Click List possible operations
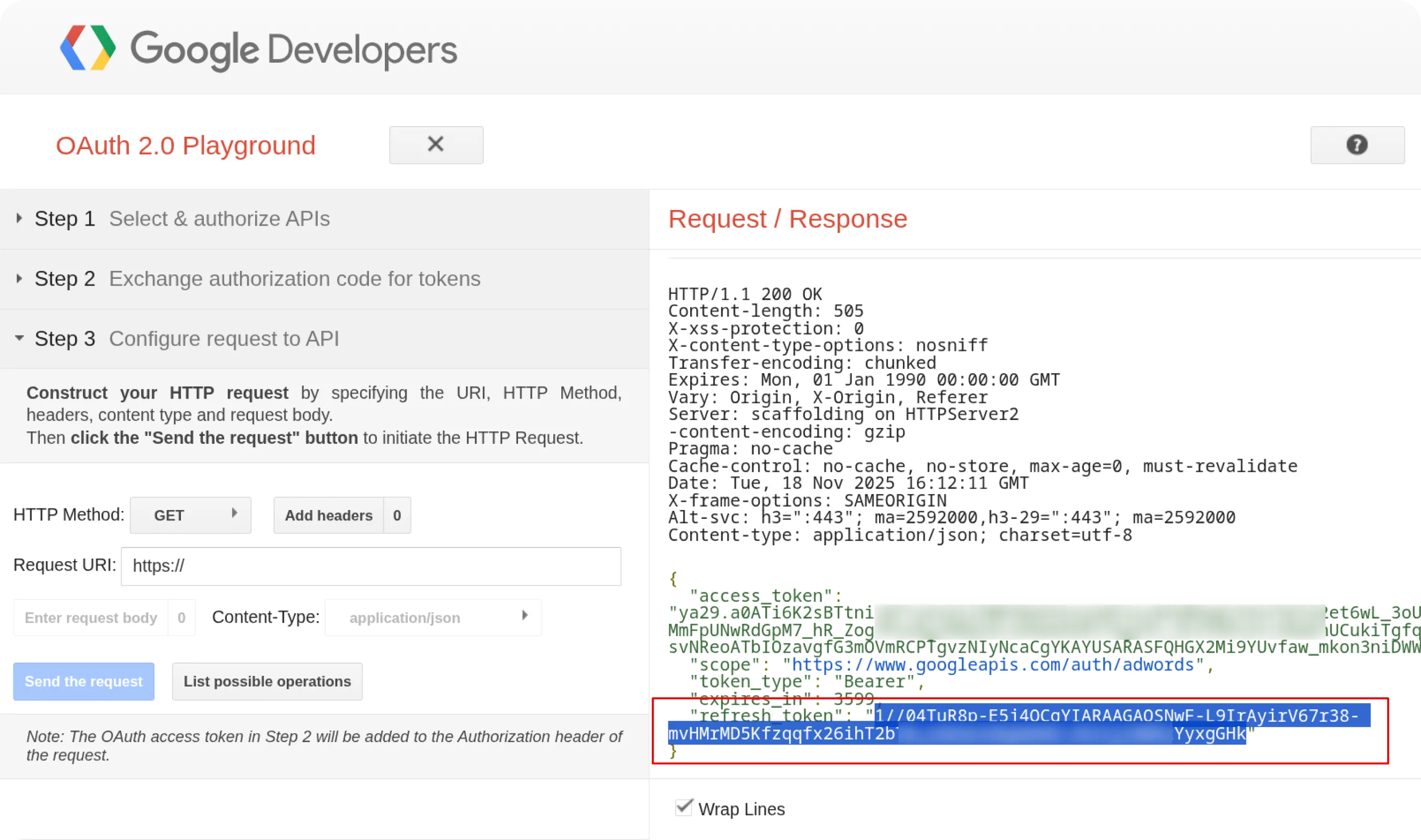1421x840 pixels. tap(266, 681)
